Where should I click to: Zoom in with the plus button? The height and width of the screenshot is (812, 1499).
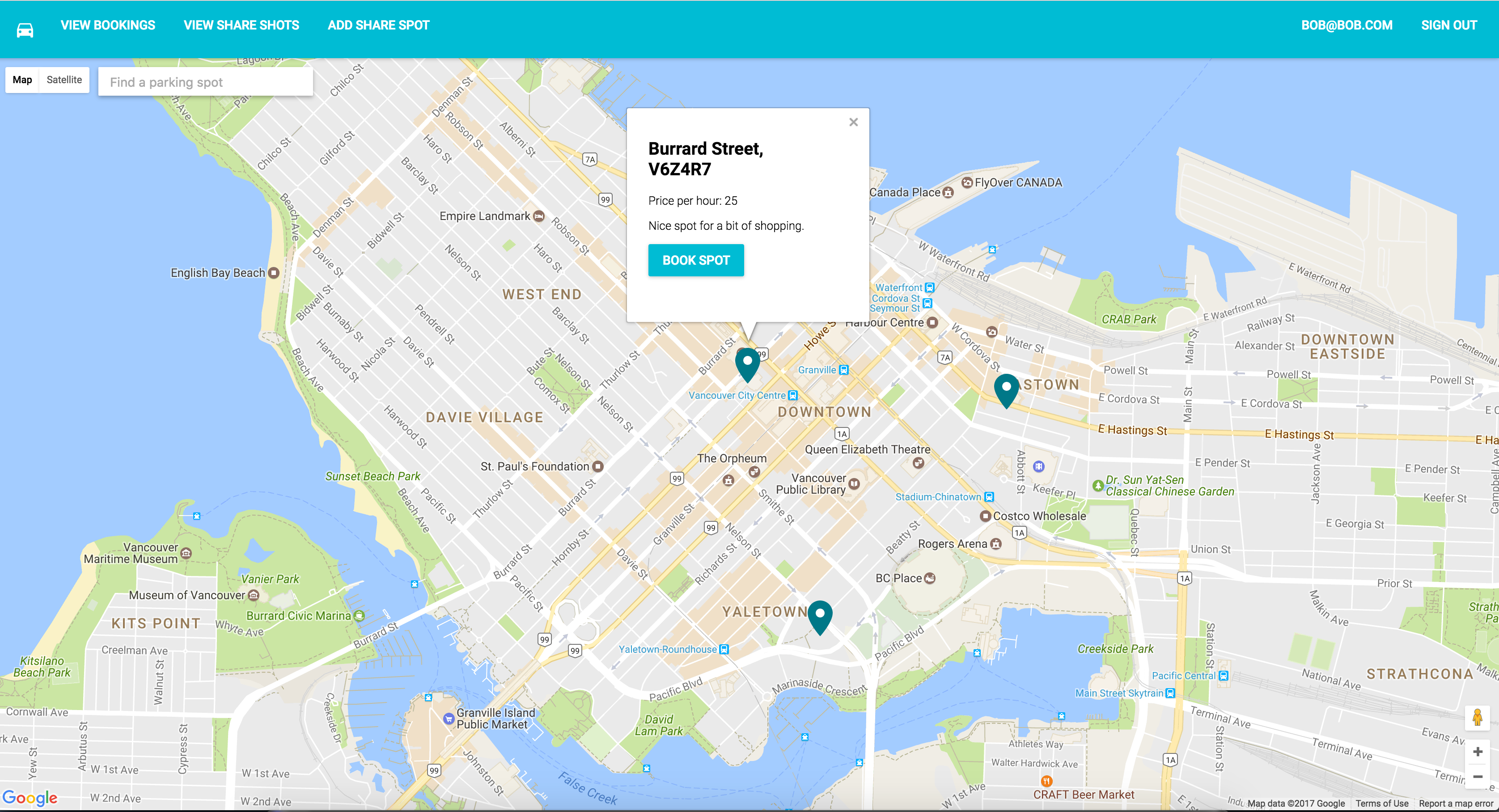click(1477, 752)
